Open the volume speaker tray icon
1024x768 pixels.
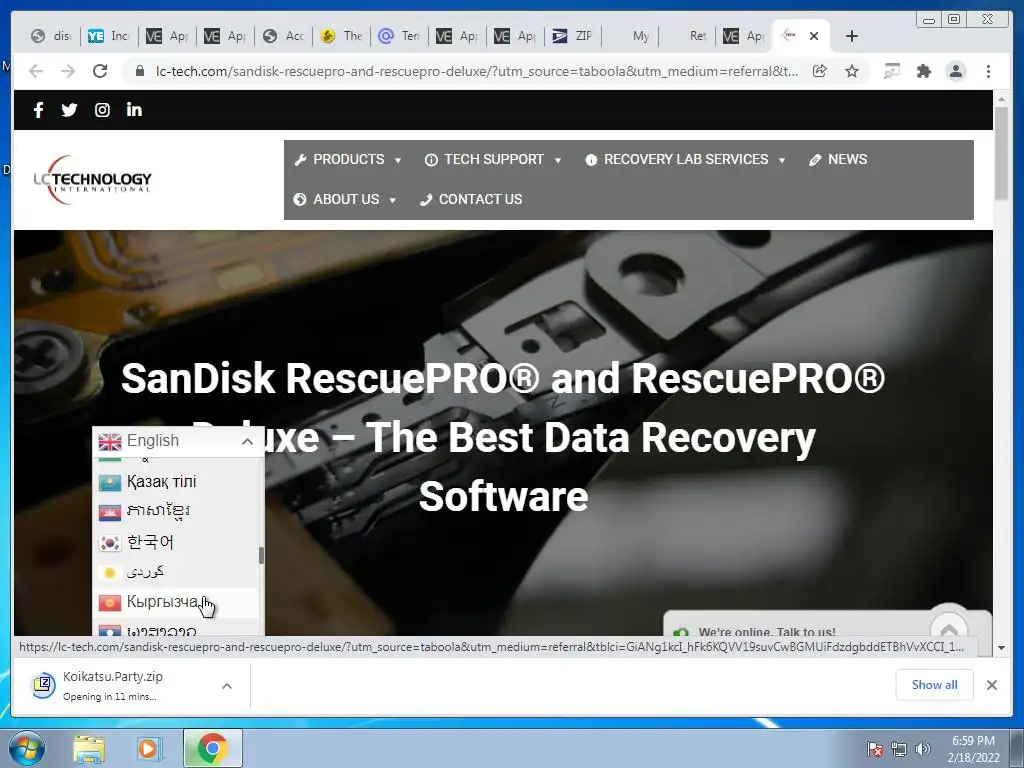point(923,749)
